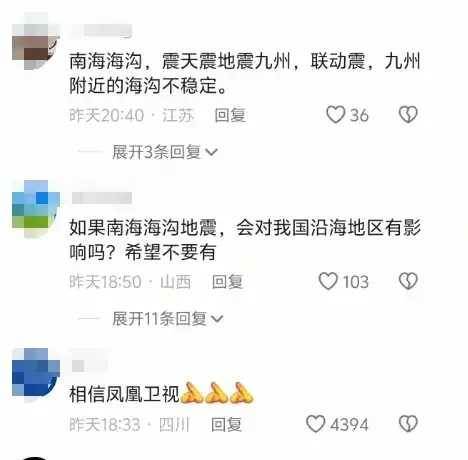Dislike the Jiangsu comment via broken heart
This screenshot has width=468, height=460.
point(408,115)
